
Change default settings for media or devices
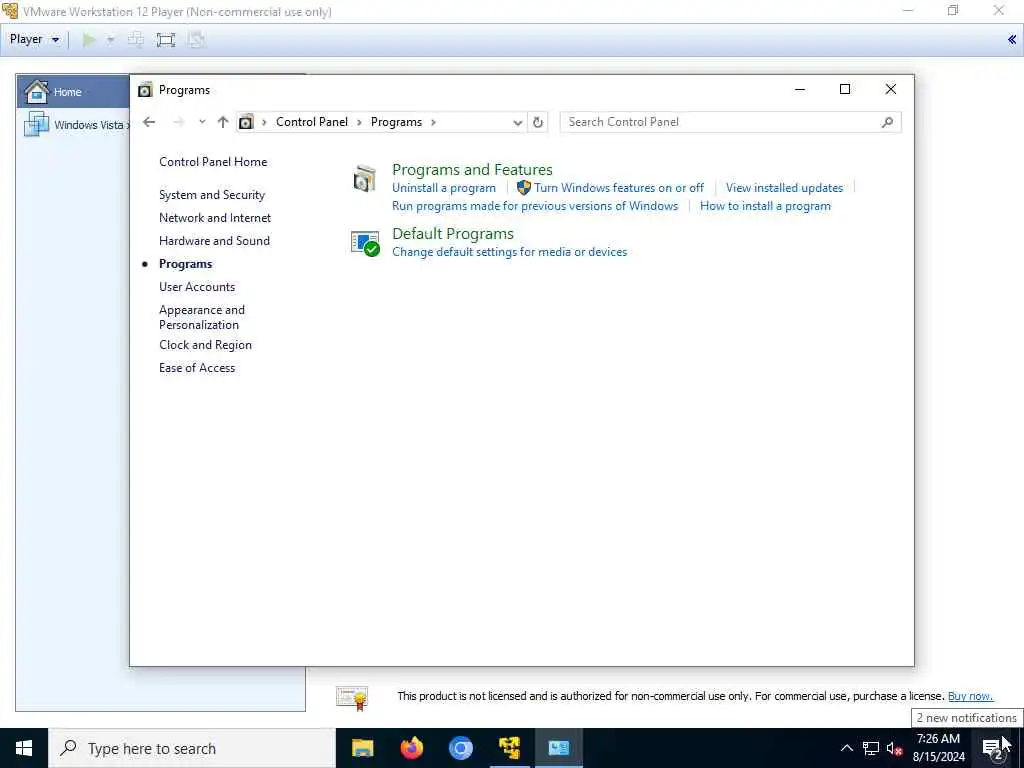tap(509, 252)
